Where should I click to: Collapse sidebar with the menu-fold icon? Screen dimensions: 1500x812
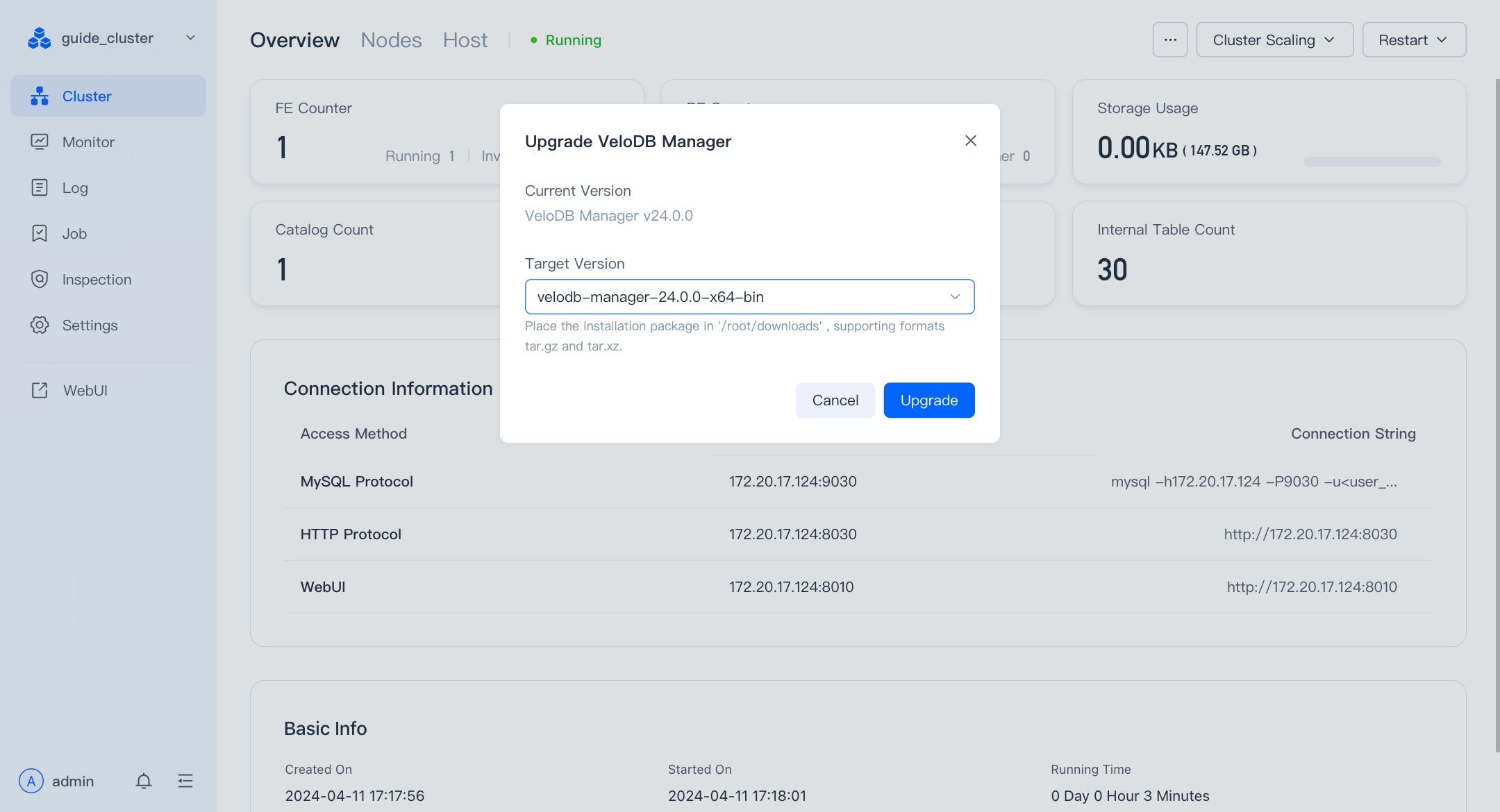pyautogui.click(x=185, y=781)
